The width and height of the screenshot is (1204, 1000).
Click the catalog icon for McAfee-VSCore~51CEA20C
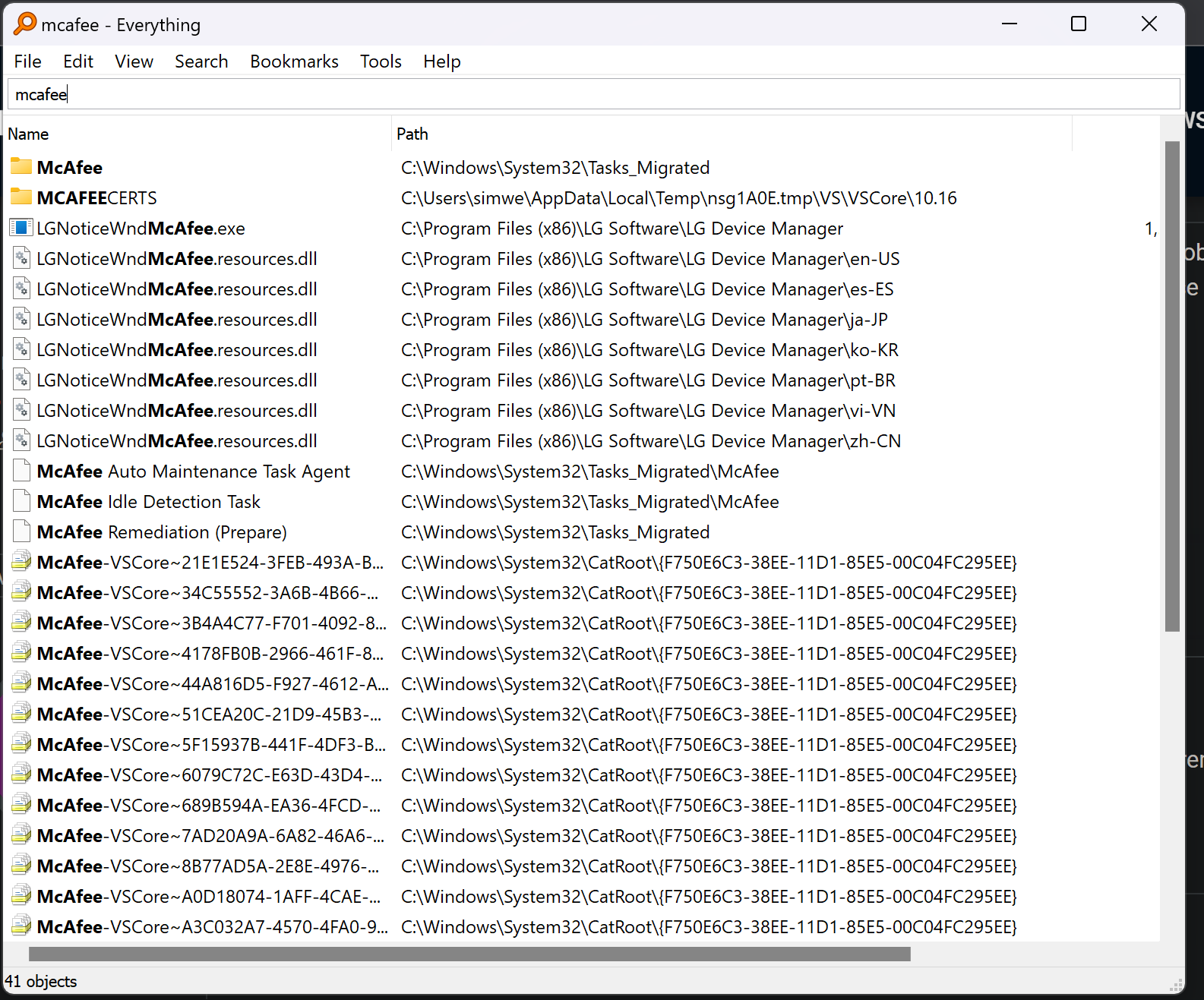(x=21, y=713)
